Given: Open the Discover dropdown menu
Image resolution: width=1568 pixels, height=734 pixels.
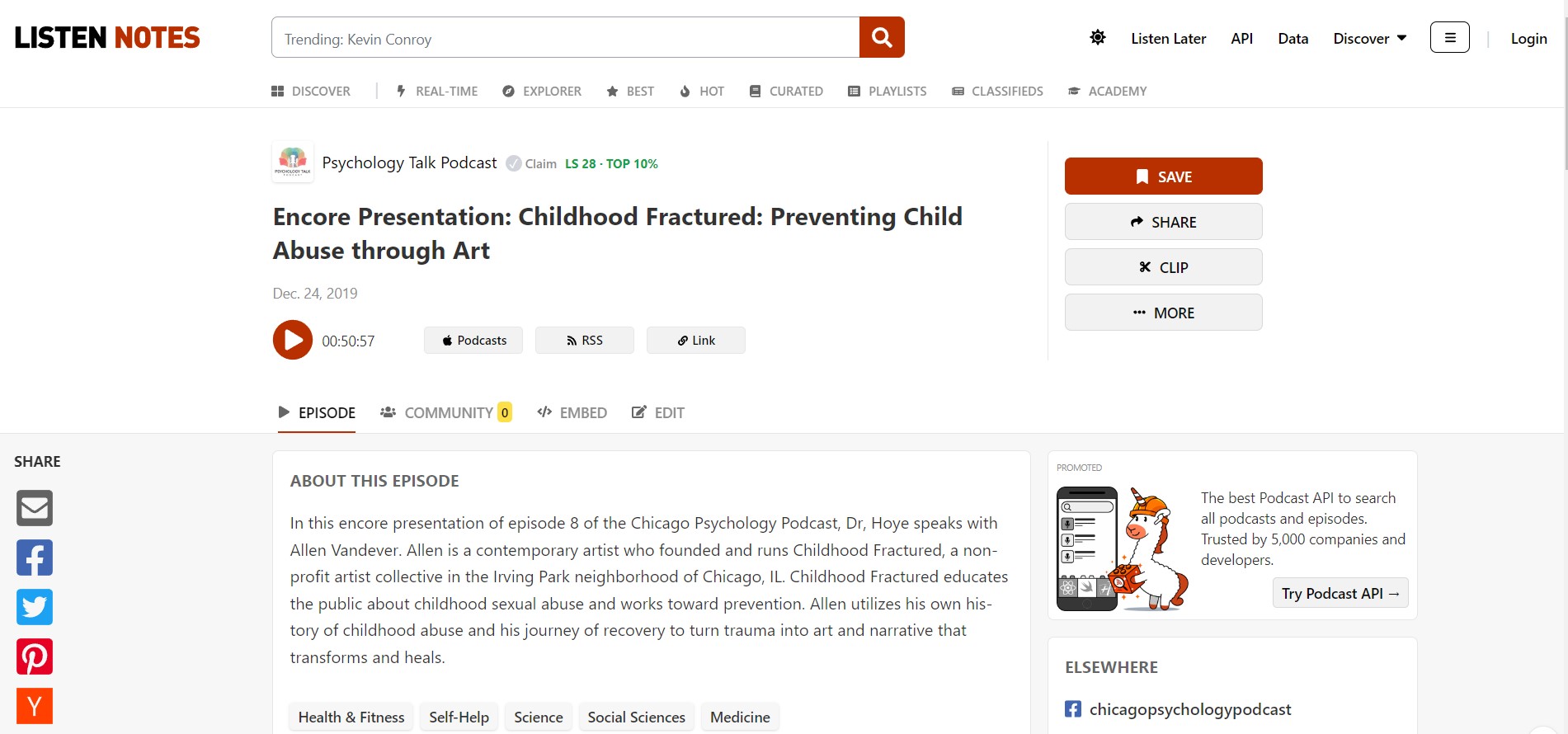Looking at the screenshot, I should [x=1369, y=39].
